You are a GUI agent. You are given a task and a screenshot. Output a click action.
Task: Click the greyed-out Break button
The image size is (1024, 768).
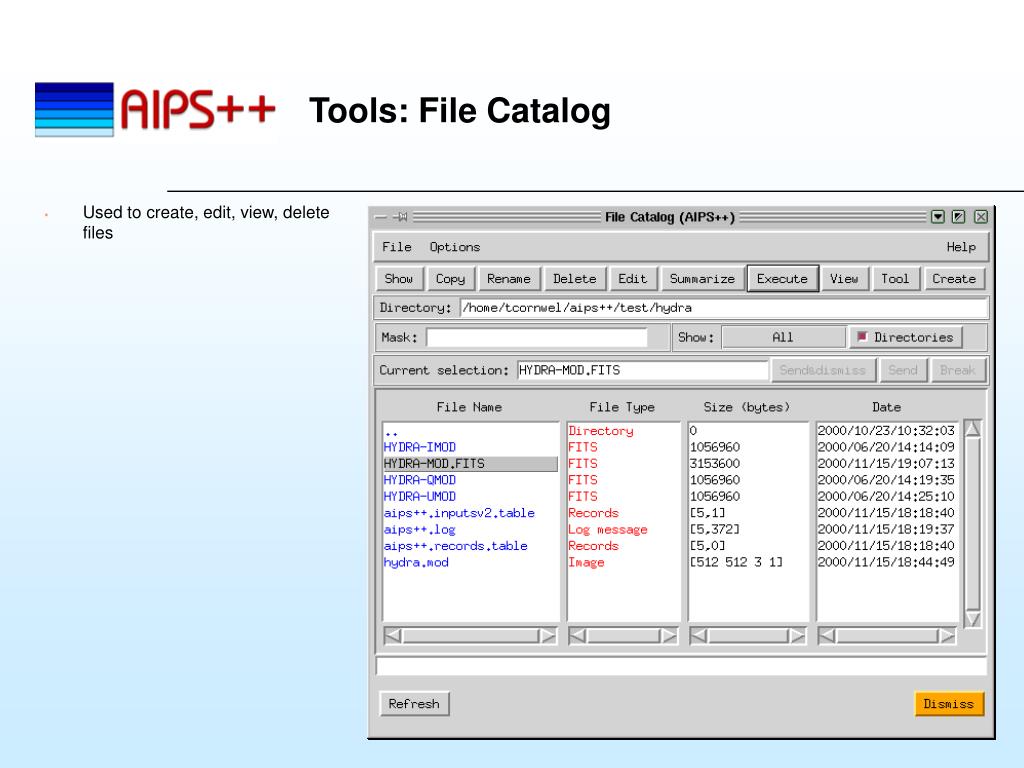957,370
